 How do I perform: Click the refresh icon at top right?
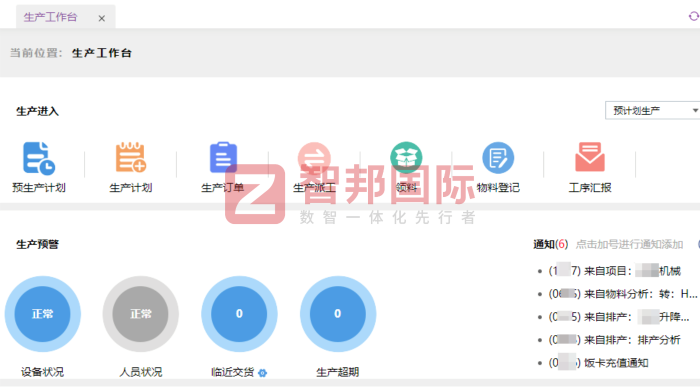click(694, 17)
